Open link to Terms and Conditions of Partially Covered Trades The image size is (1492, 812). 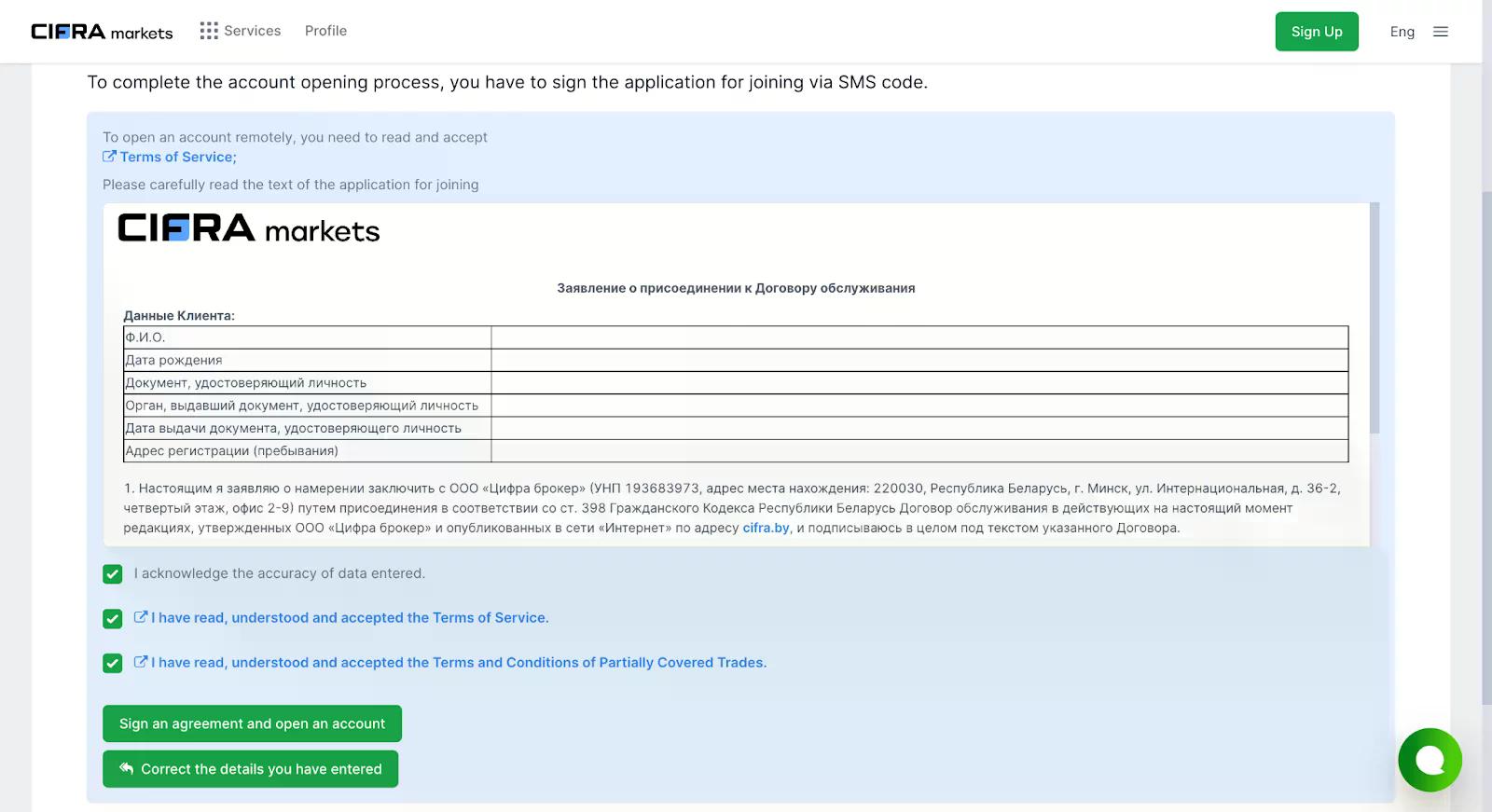tap(459, 663)
